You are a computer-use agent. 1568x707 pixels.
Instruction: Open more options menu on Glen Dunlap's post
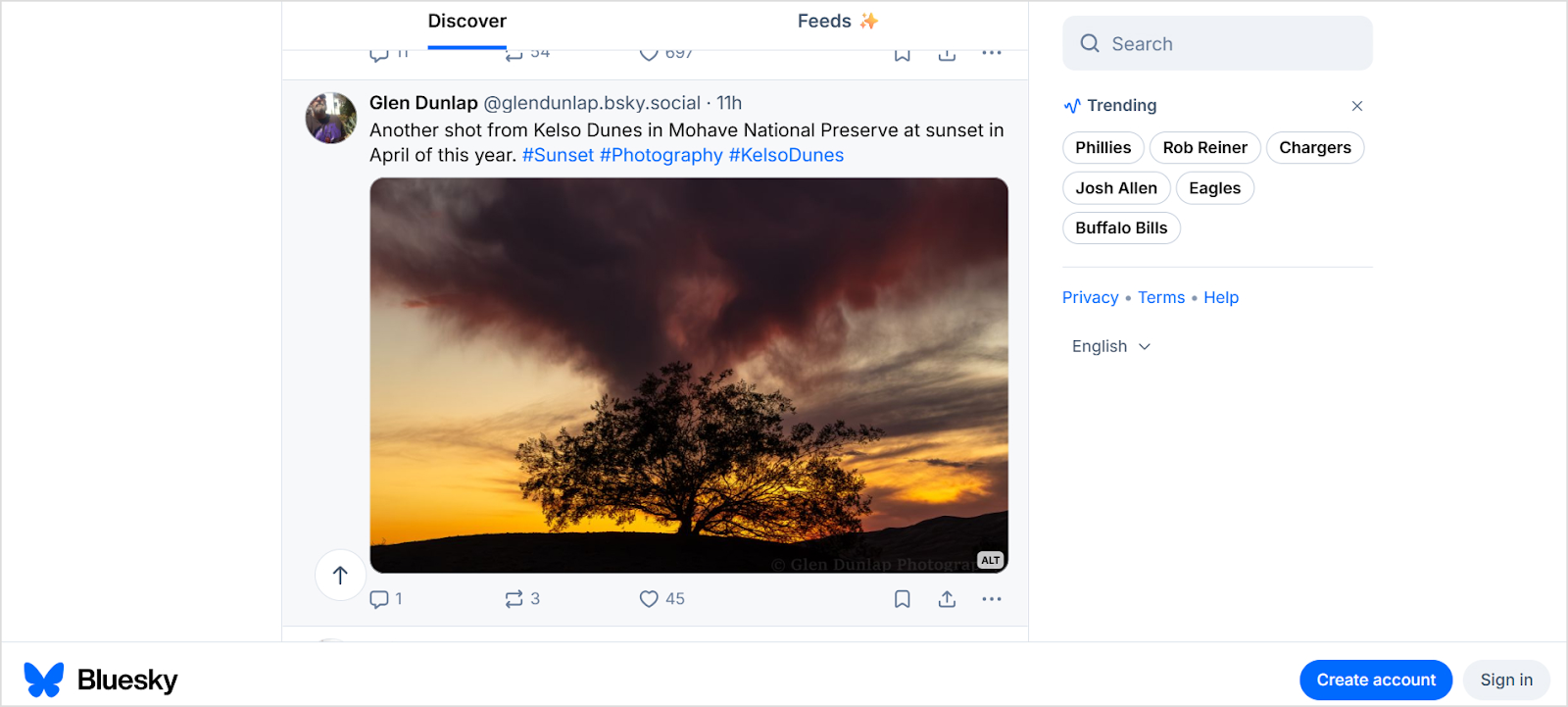click(x=992, y=599)
